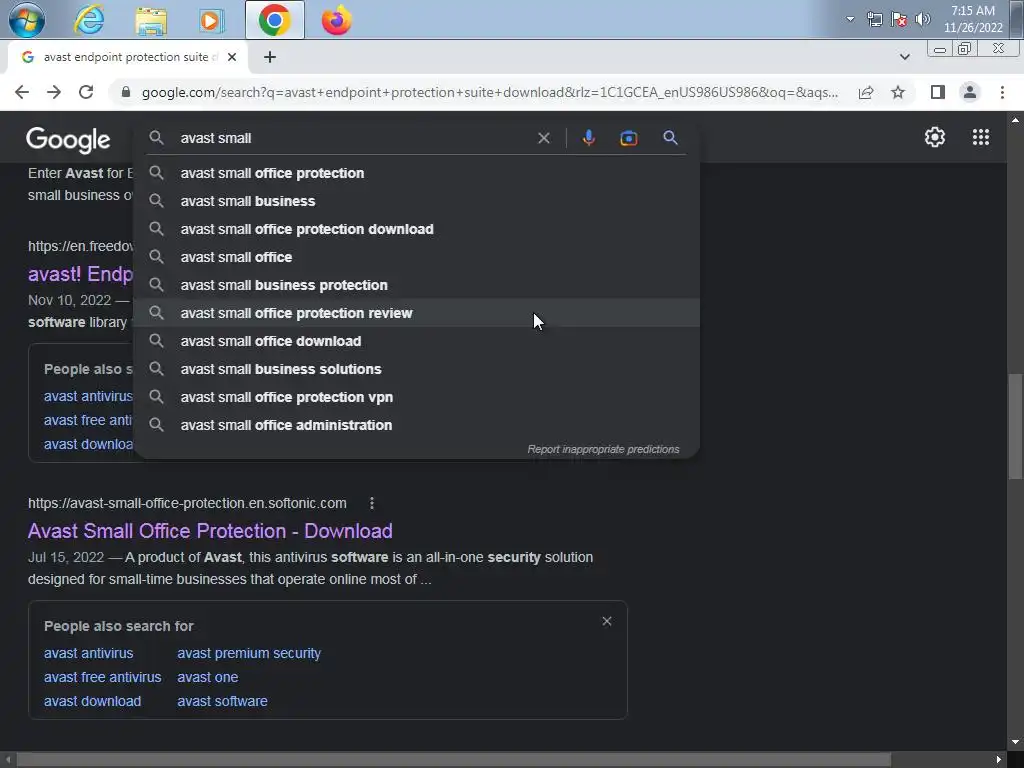This screenshot has height=768, width=1024.
Task: Show hidden system tray icons arrow
Action: (850, 19)
